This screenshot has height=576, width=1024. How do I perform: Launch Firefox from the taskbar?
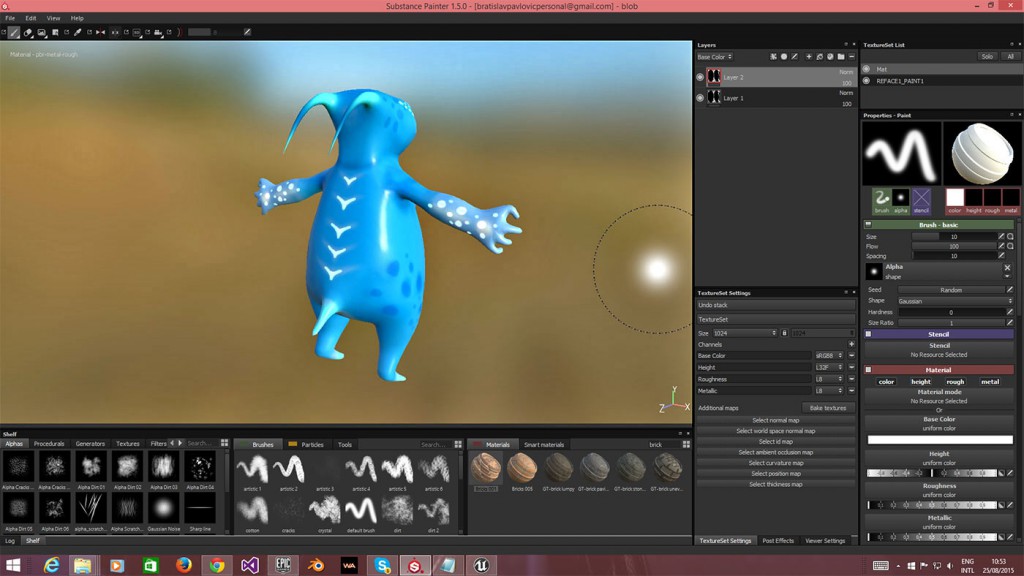tap(184, 565)
